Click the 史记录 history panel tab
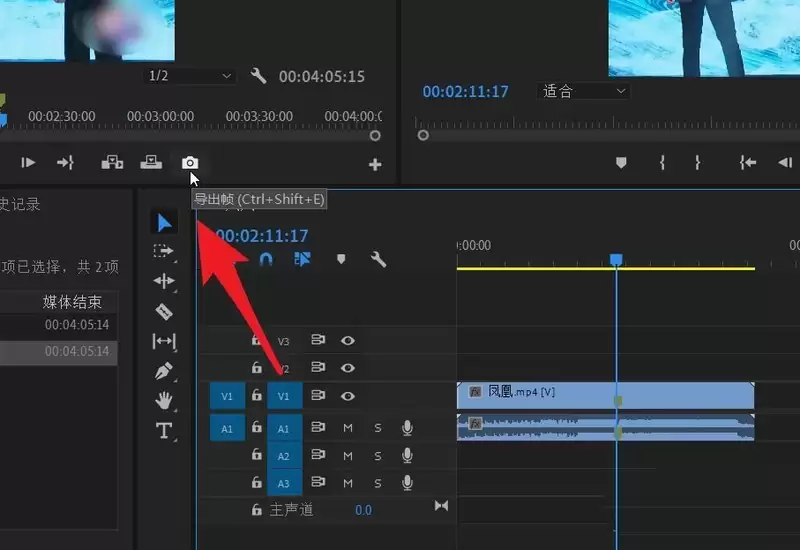 pyautogui.click(x=20, y=204)
